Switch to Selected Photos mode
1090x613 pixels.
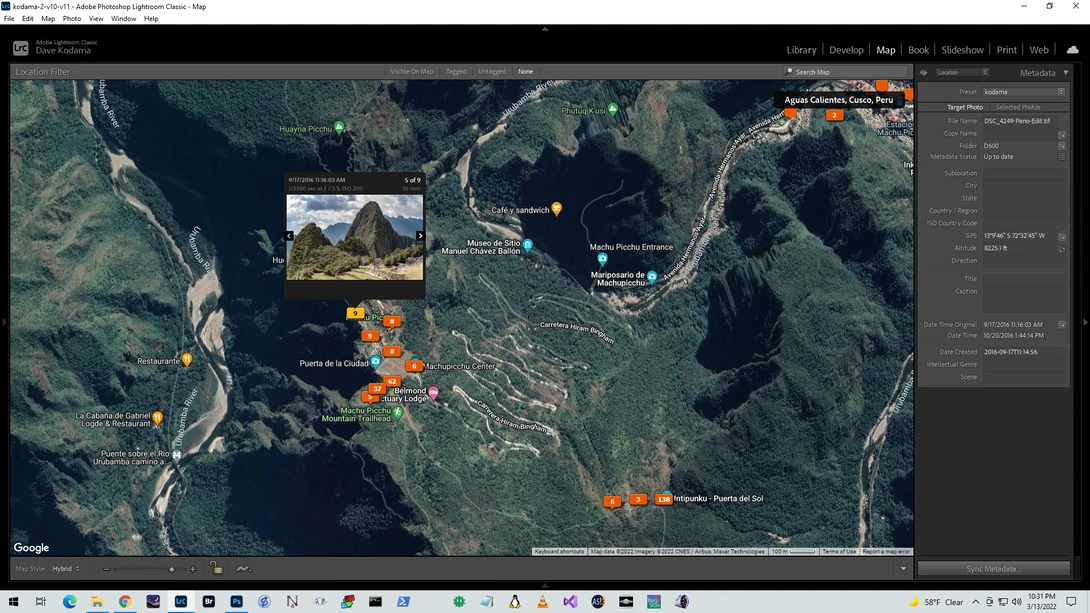(x=1018, y=107)
